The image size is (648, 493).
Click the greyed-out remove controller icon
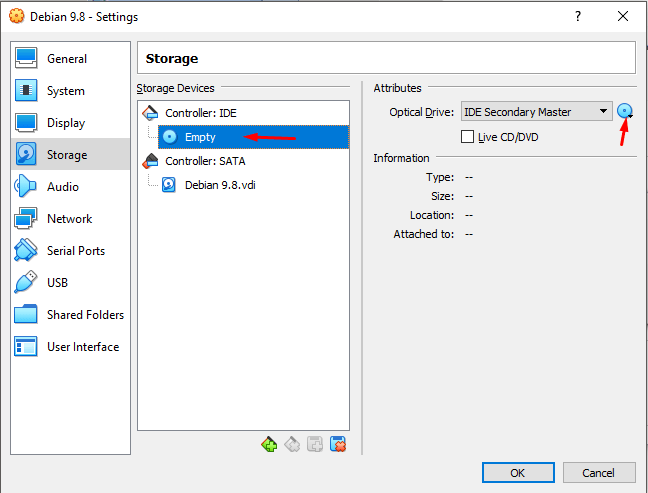coord(292,445)
